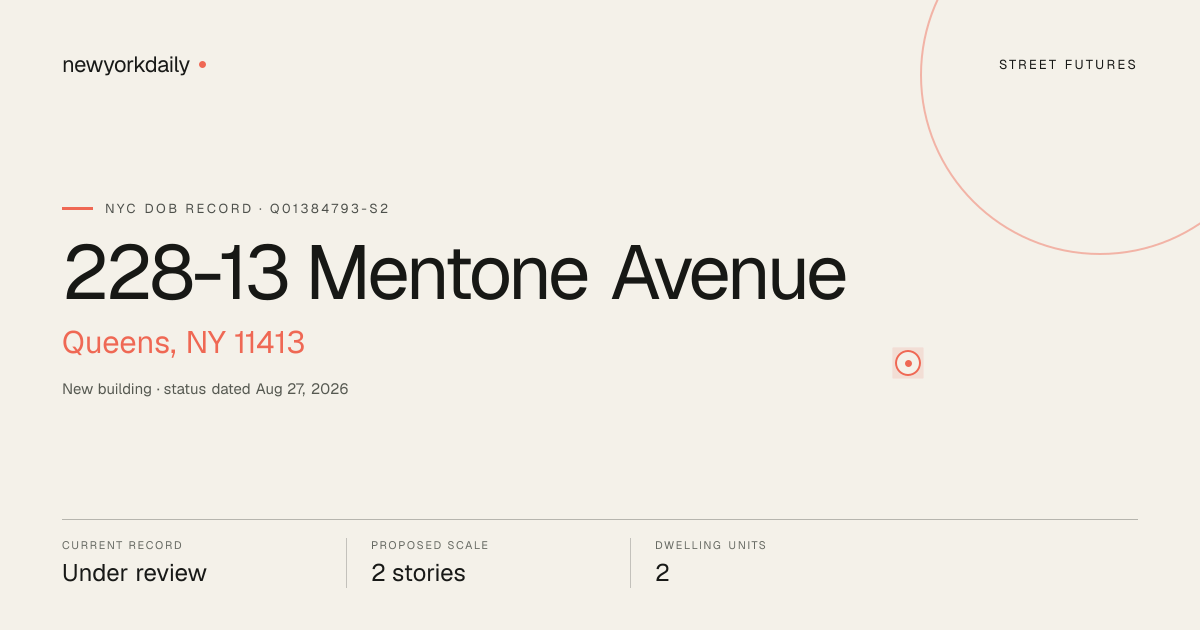Click the Proposed Scale label

click(430, 546)
